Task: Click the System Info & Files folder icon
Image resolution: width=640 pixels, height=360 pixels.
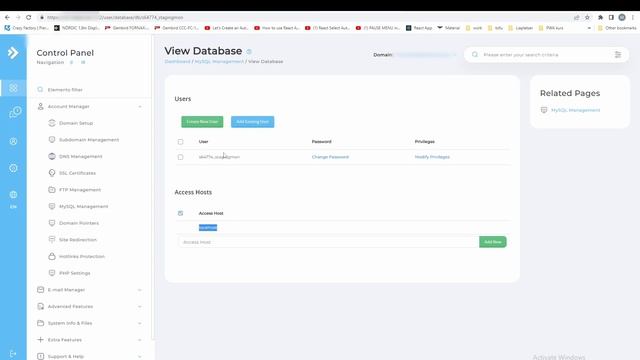Action: point(40,323)
